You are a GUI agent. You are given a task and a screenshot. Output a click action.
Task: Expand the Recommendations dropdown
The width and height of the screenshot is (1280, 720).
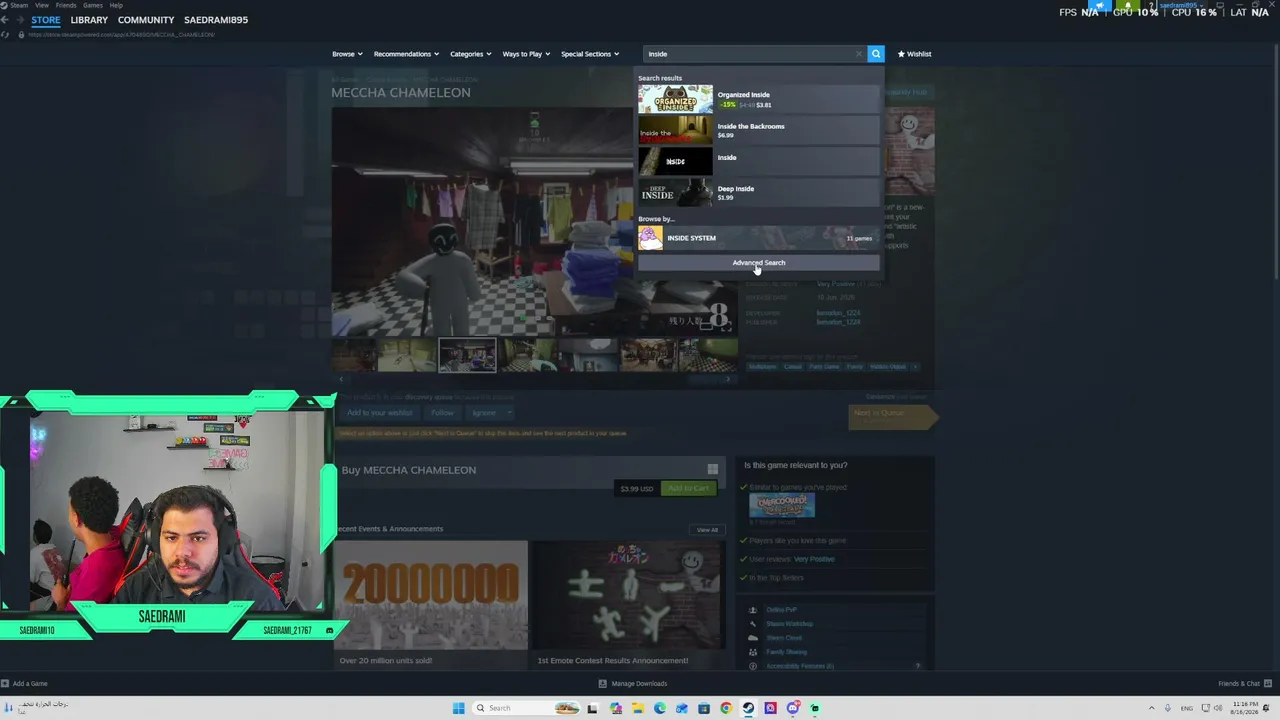coord(405,54)
